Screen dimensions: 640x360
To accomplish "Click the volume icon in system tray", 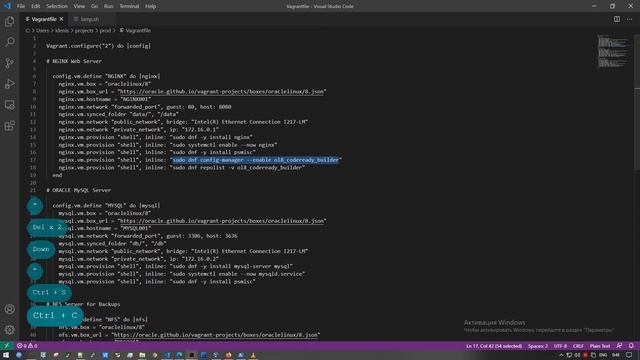I will click(577, 355).
